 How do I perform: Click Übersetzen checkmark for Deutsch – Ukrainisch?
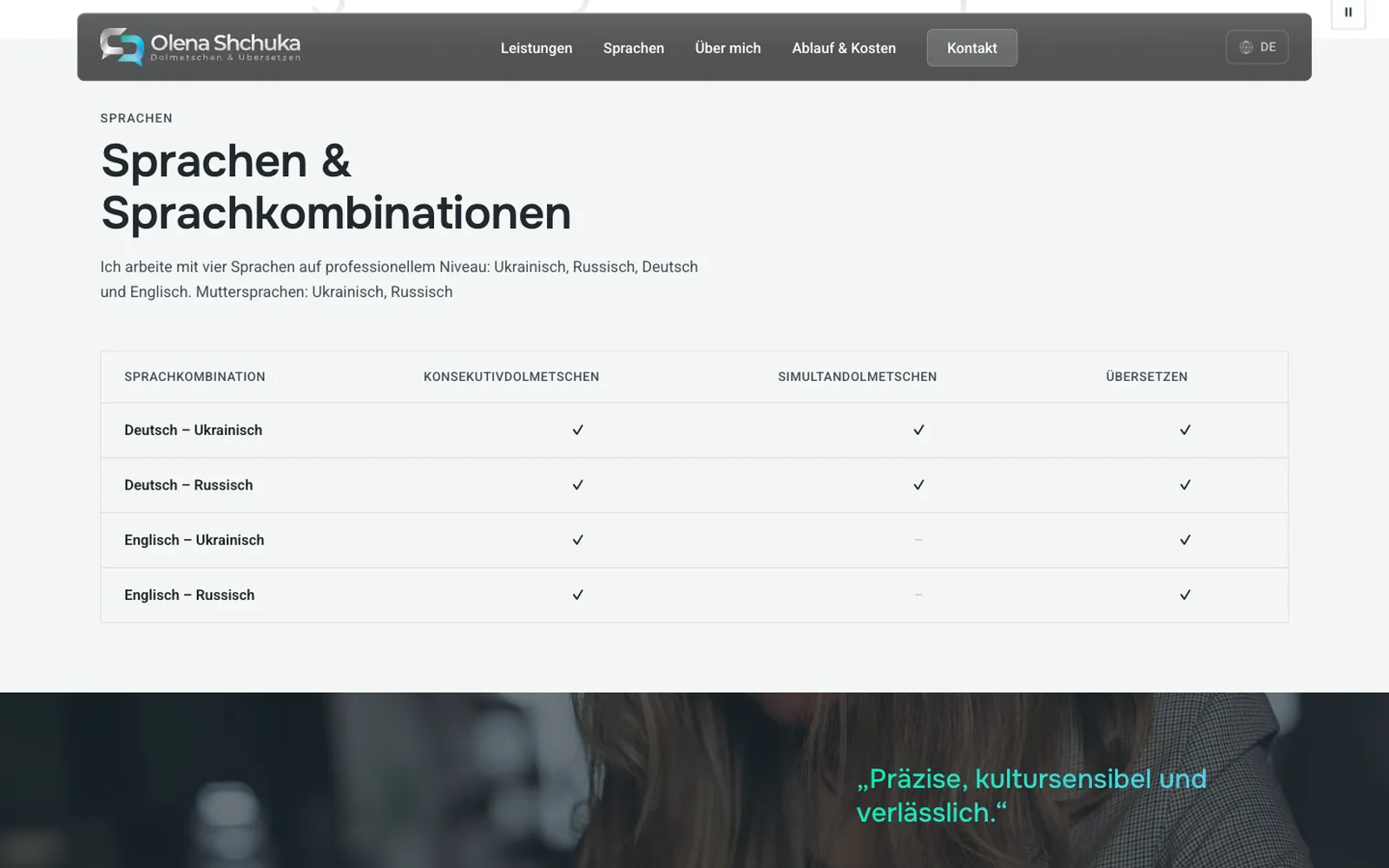[1185, 430]
